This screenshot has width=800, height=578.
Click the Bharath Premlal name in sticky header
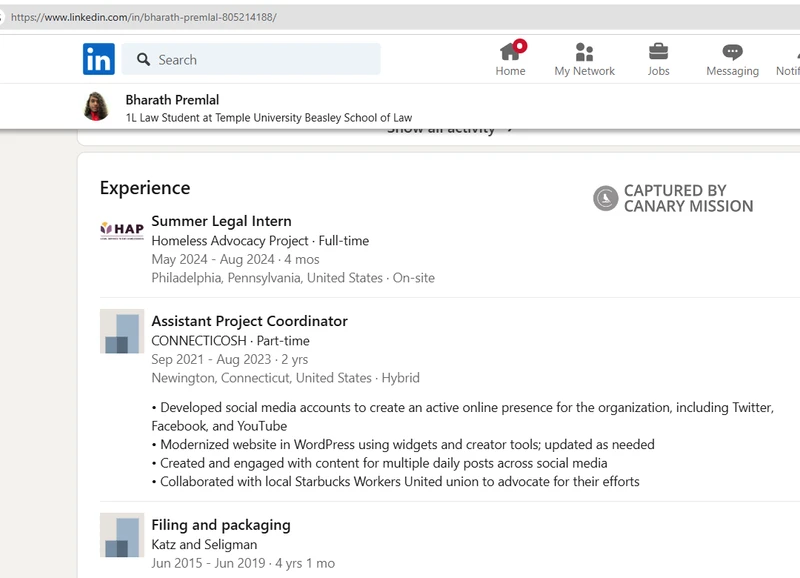click(x=172, y=100)
